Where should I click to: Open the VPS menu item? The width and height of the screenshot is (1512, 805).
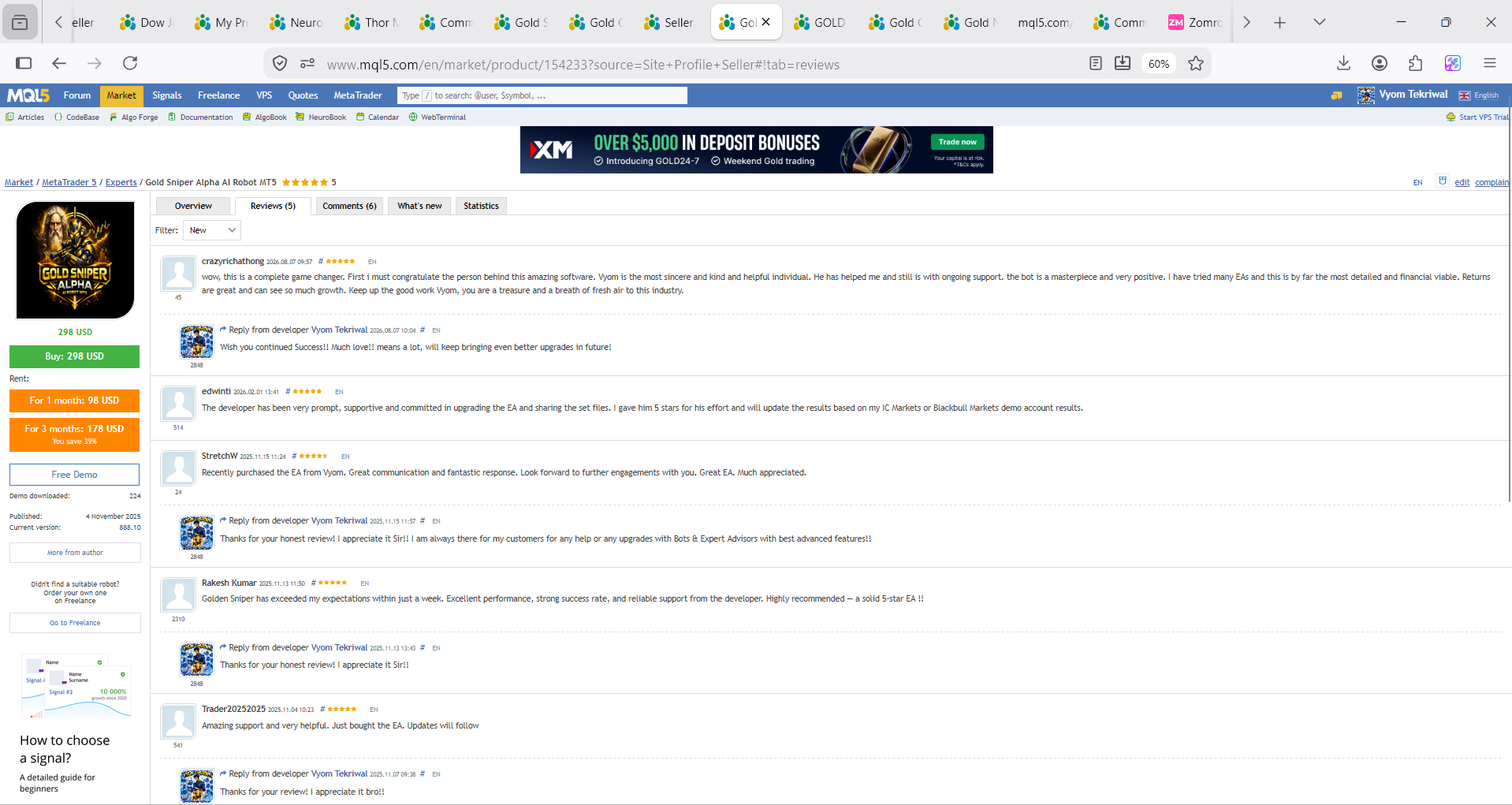264,95
